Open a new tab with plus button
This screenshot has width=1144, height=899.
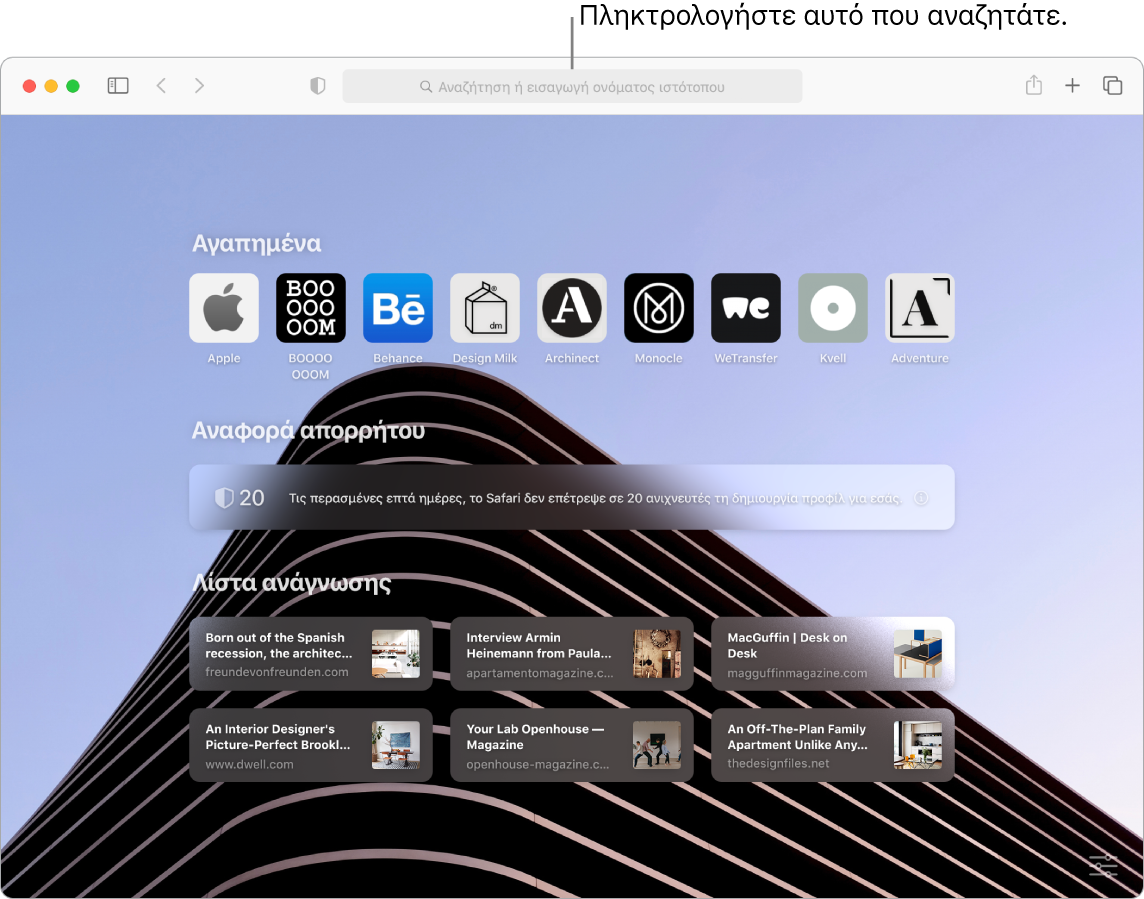click(x=1072, y=85)
